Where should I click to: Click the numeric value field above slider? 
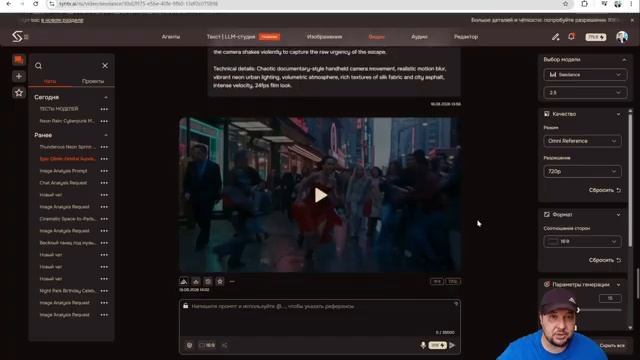(x=610, y=298)
